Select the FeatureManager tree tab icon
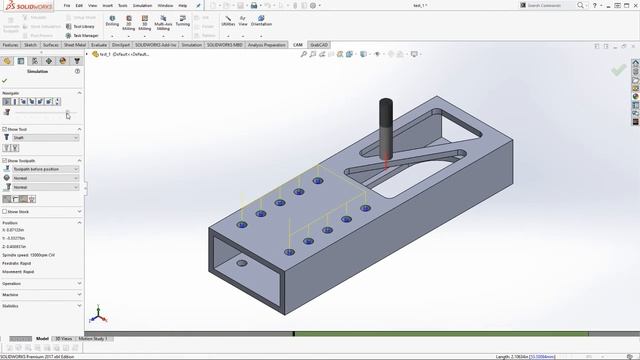 pyautogui.click(x=7, y=61)
